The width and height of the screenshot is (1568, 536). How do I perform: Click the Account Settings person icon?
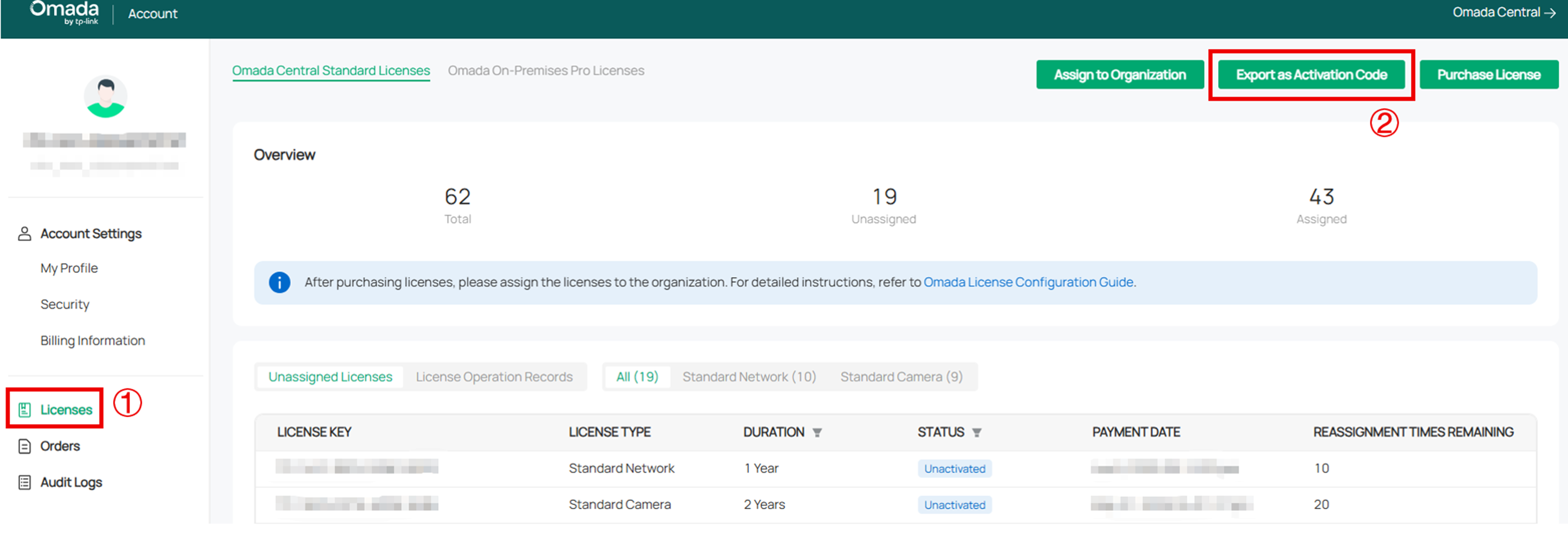(24, 234)
